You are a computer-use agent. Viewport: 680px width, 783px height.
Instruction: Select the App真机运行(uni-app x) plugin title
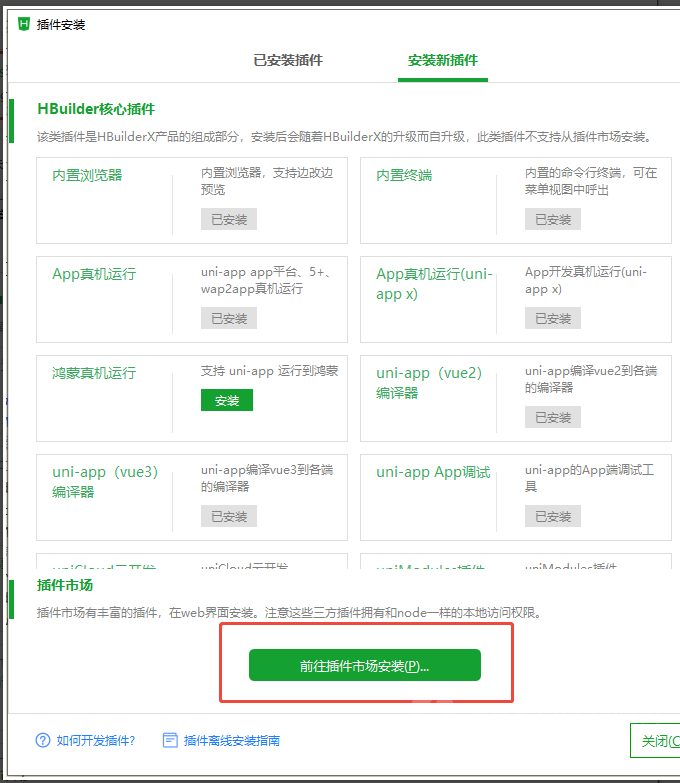(x=434, y=284)
